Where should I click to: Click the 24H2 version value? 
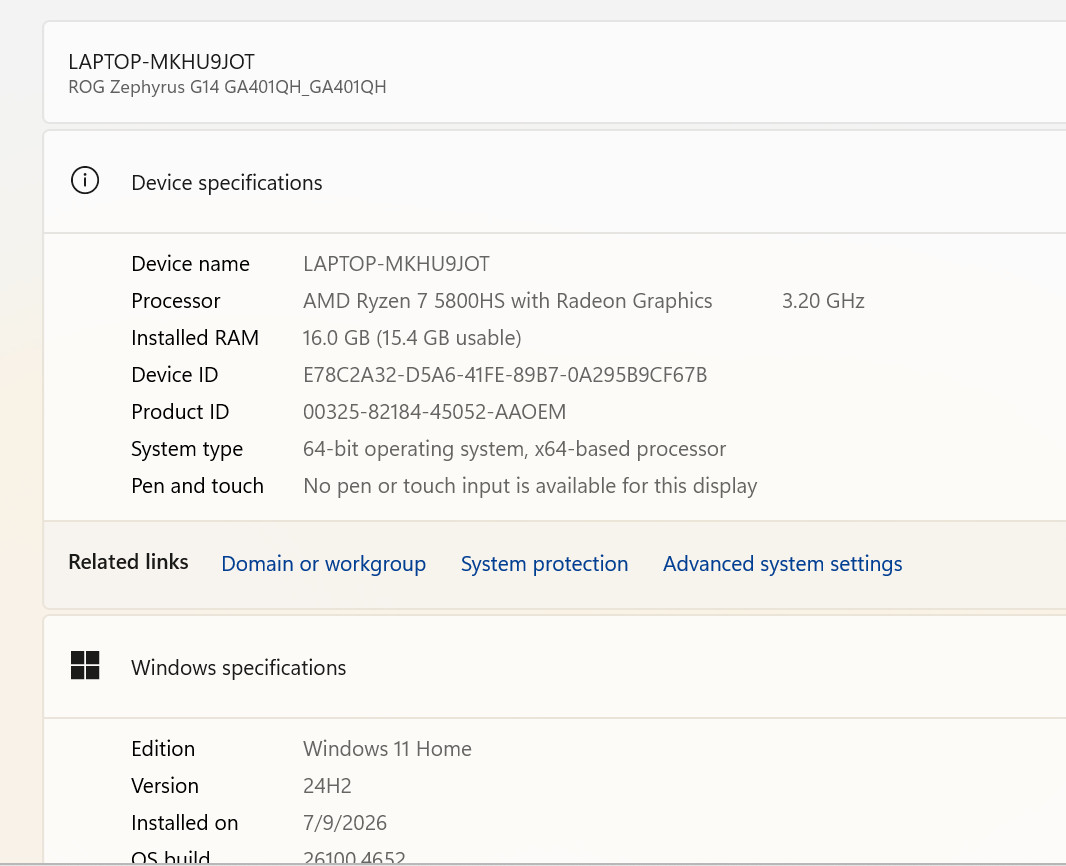click(327, 786)
